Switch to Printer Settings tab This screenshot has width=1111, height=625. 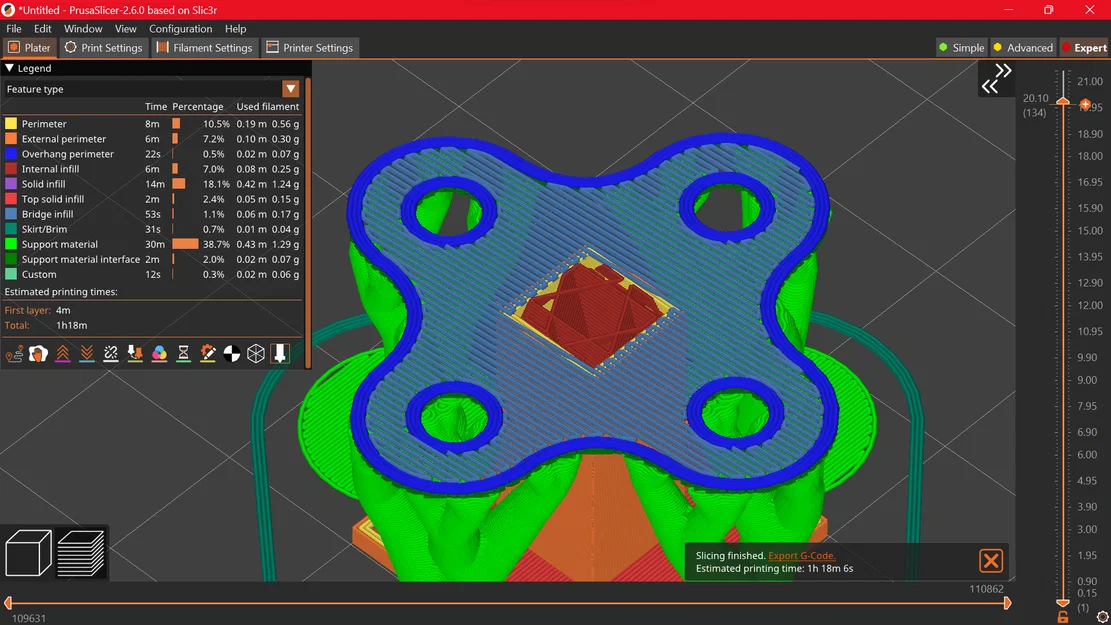point(310,47)
